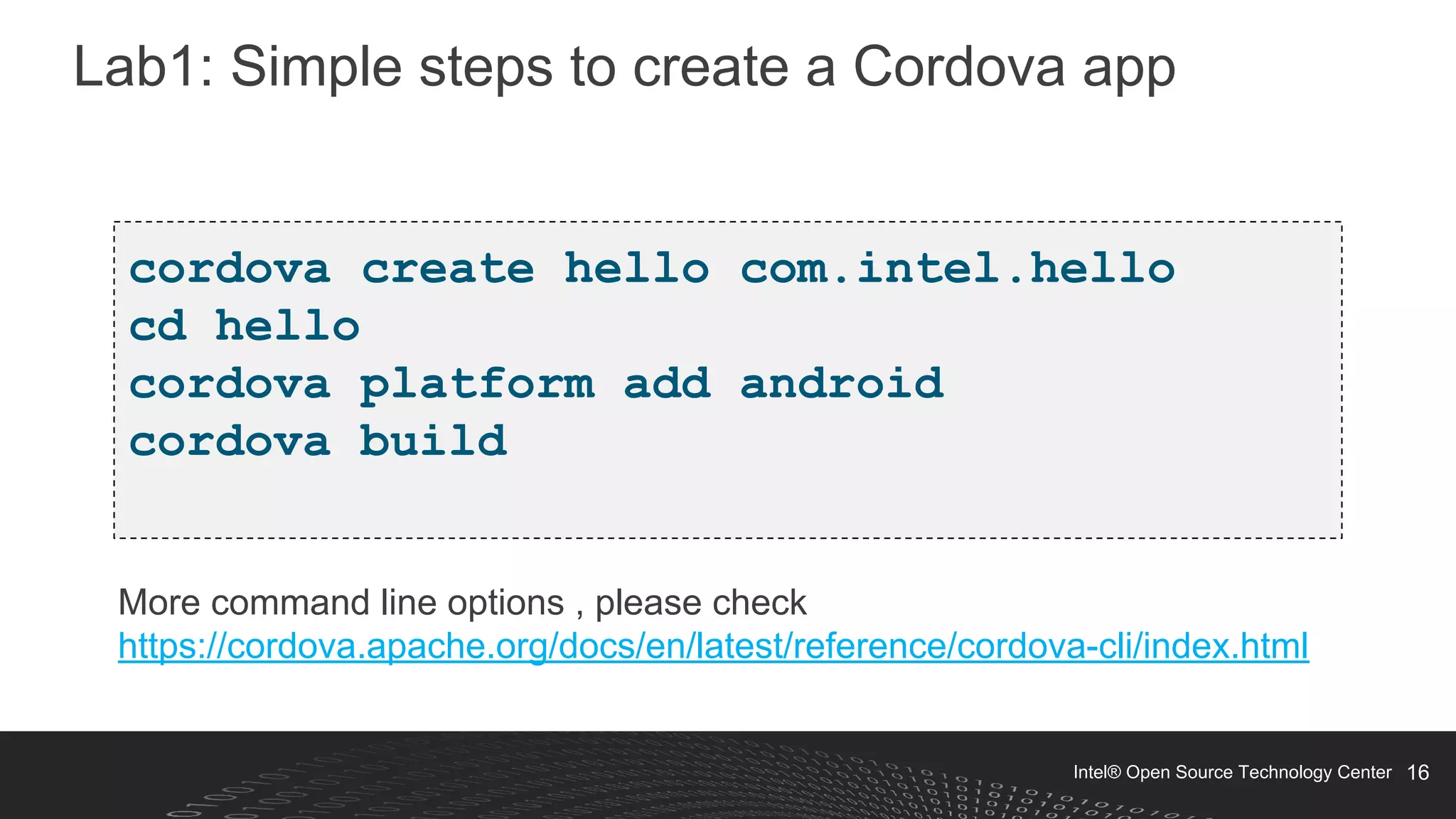
Task: Click the slide number 16
Action: pyautogui.click(x=1418, y=773)
